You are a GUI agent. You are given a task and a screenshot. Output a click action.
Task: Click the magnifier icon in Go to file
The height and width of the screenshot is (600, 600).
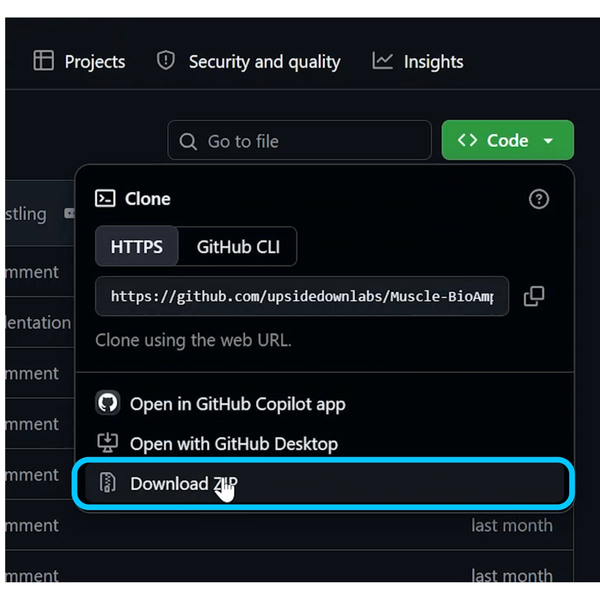(x=188, y=141)
